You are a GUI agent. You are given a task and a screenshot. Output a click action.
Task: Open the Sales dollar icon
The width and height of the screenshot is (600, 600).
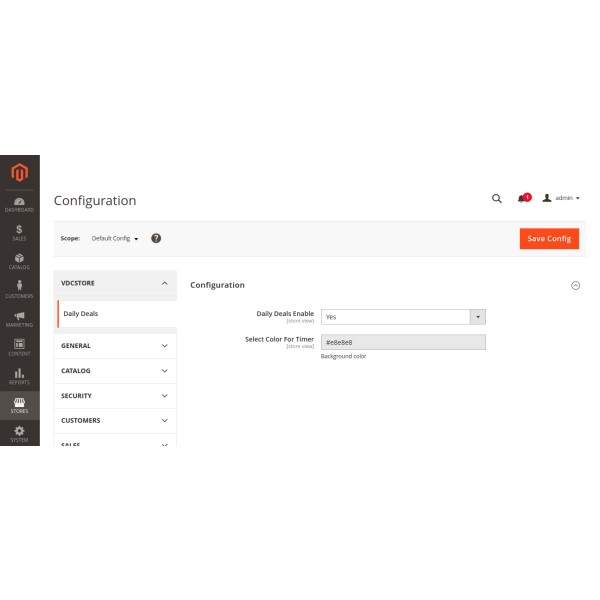tap(19, 232)
